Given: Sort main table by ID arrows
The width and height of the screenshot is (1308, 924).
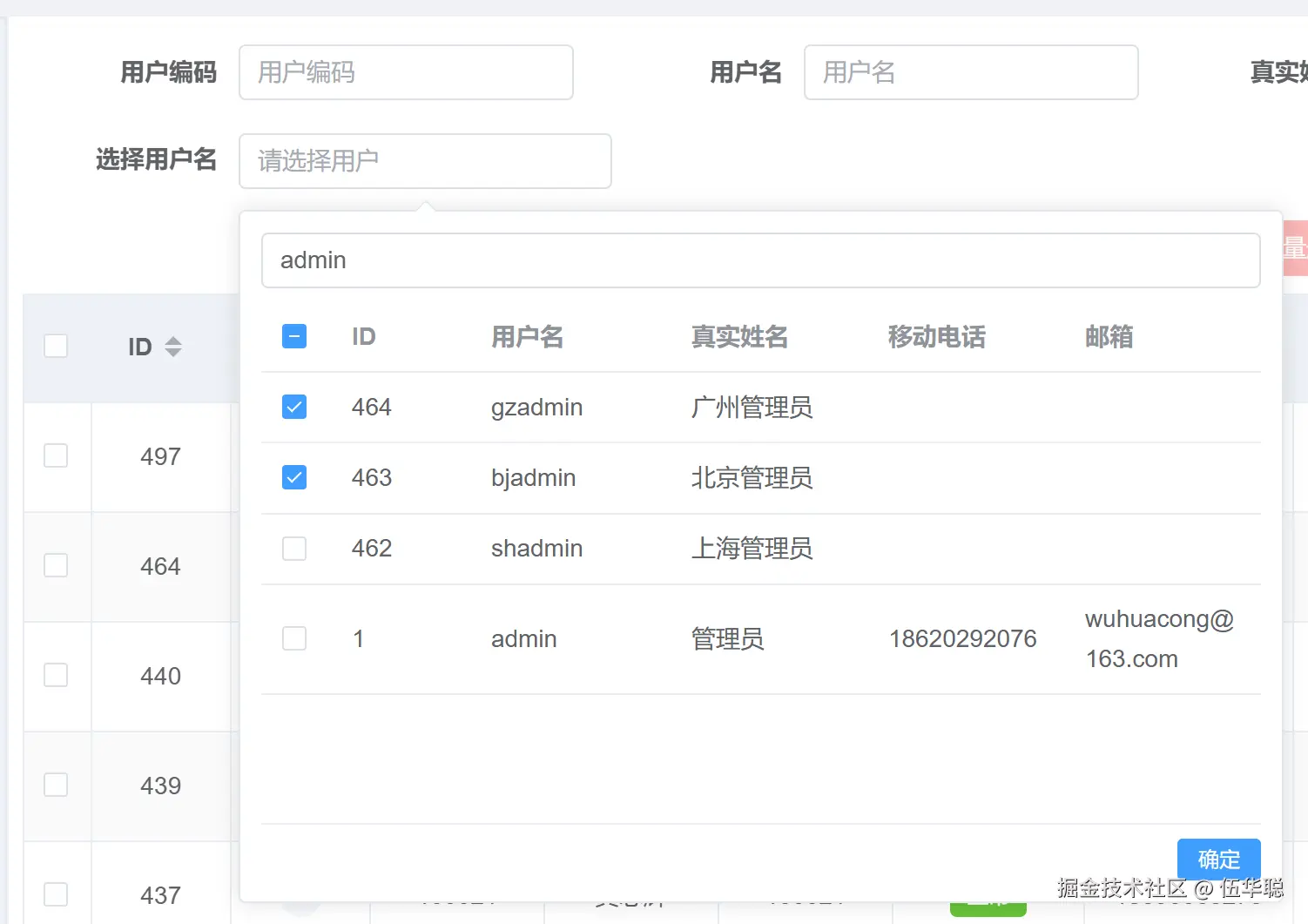Looking at the screenshot, I should coord(173,347).
